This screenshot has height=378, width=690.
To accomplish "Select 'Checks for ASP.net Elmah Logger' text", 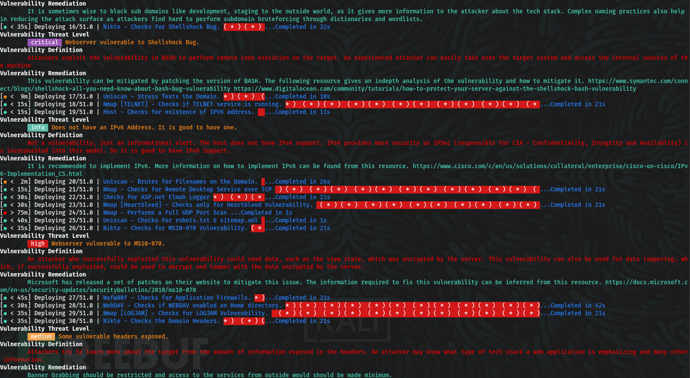I will [157, 197].
